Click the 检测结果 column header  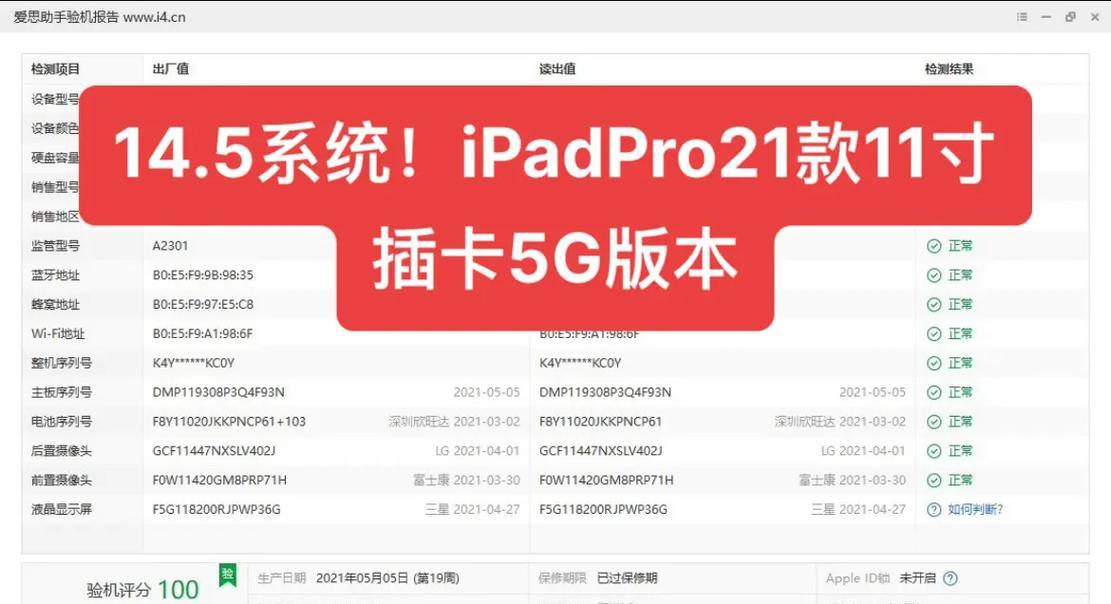coord(949,69)
